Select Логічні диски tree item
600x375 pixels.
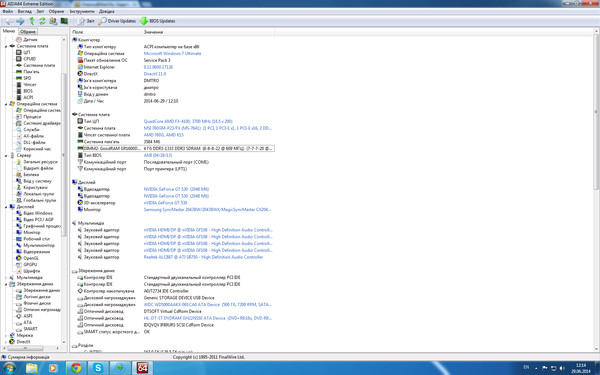(x=37, y=297)
